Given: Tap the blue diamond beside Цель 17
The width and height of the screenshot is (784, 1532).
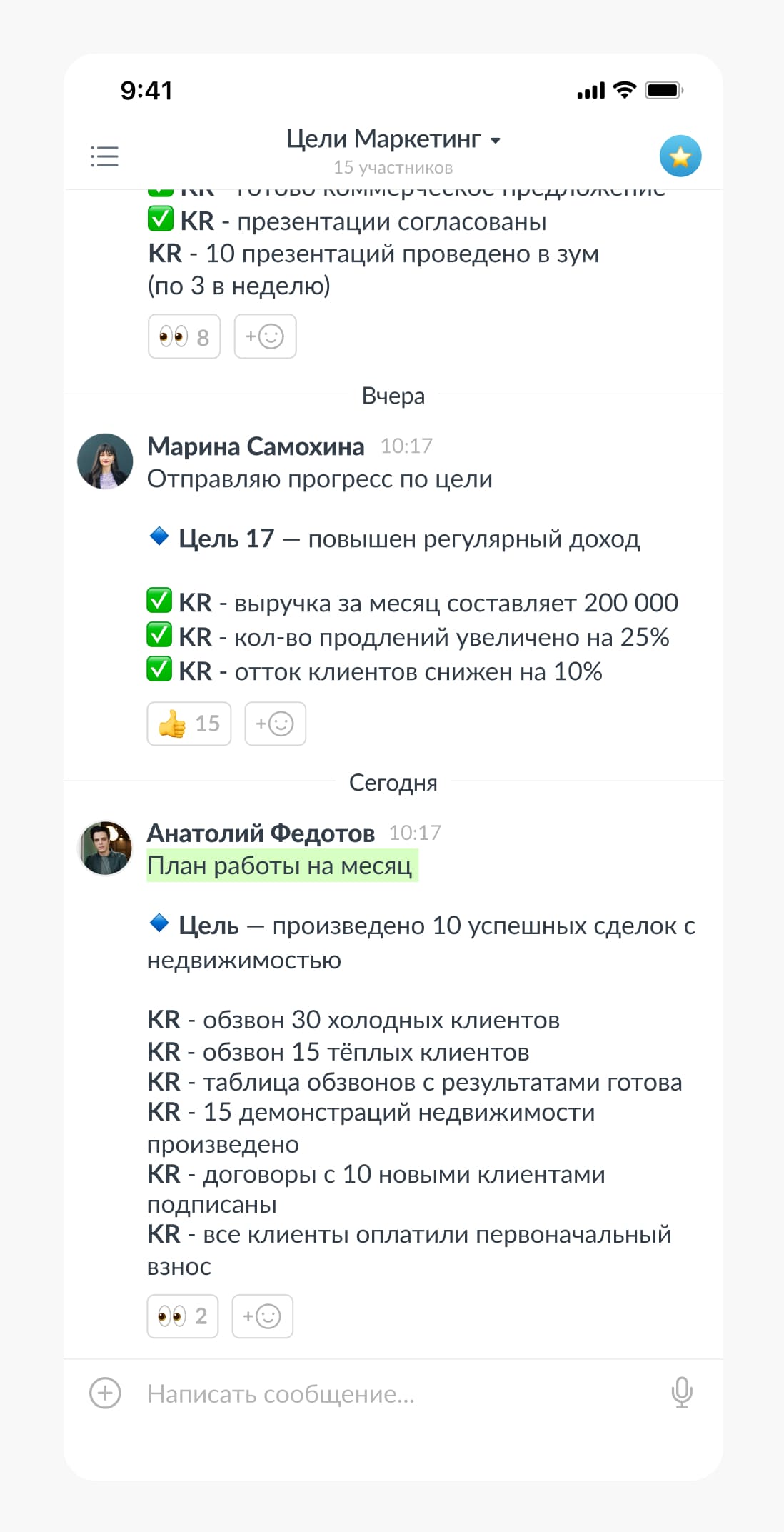Looking at the screenshot, I should (159, 536).
